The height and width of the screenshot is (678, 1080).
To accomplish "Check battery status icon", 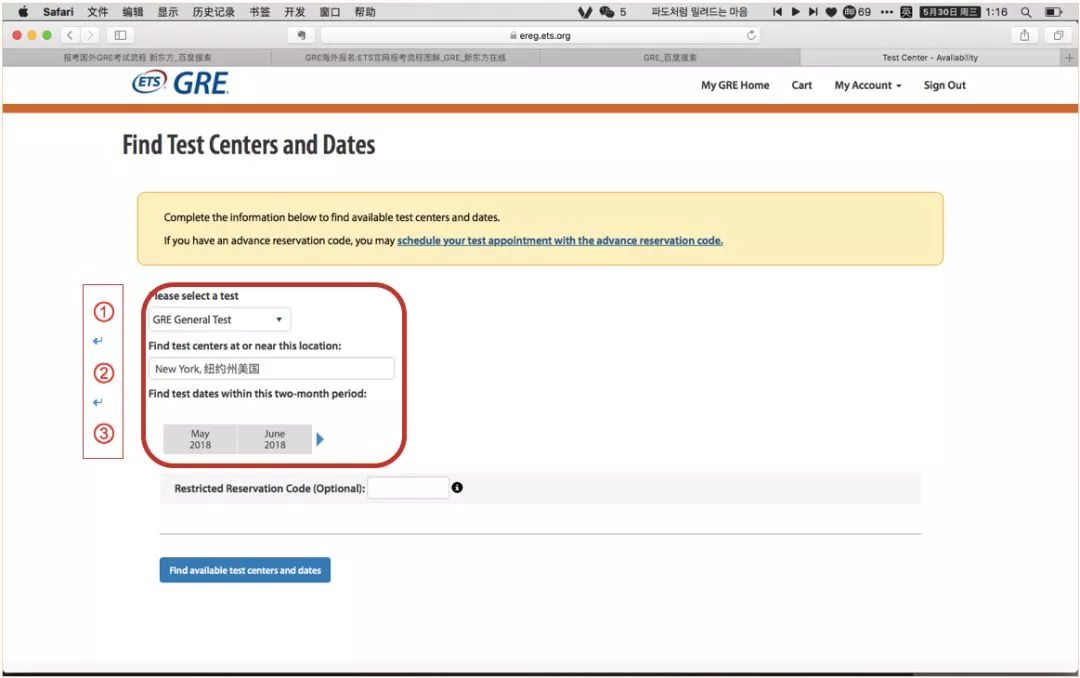I will tap(1053, 12).
